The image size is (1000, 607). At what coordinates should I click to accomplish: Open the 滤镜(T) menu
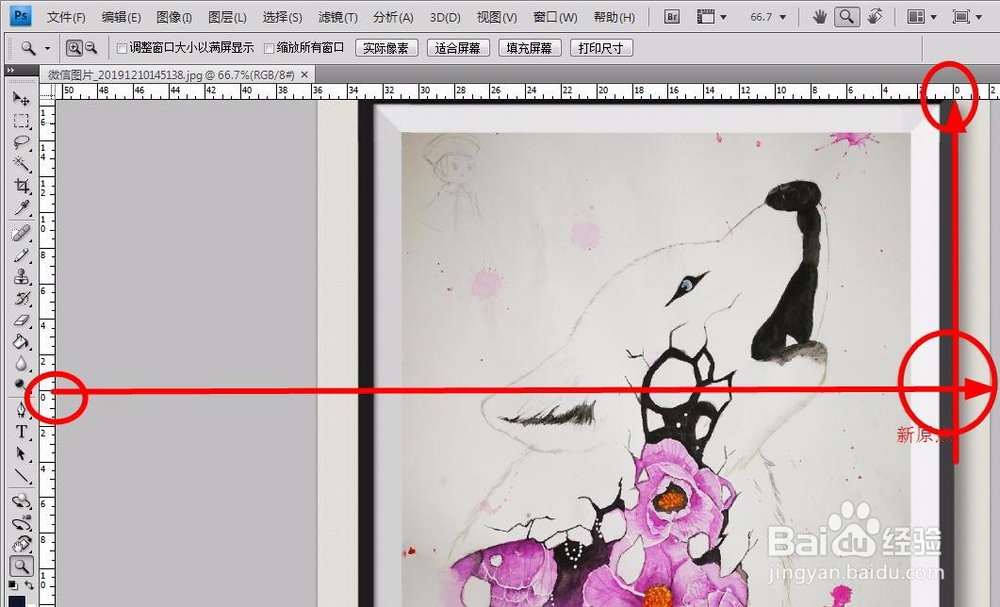click(338, 17)
